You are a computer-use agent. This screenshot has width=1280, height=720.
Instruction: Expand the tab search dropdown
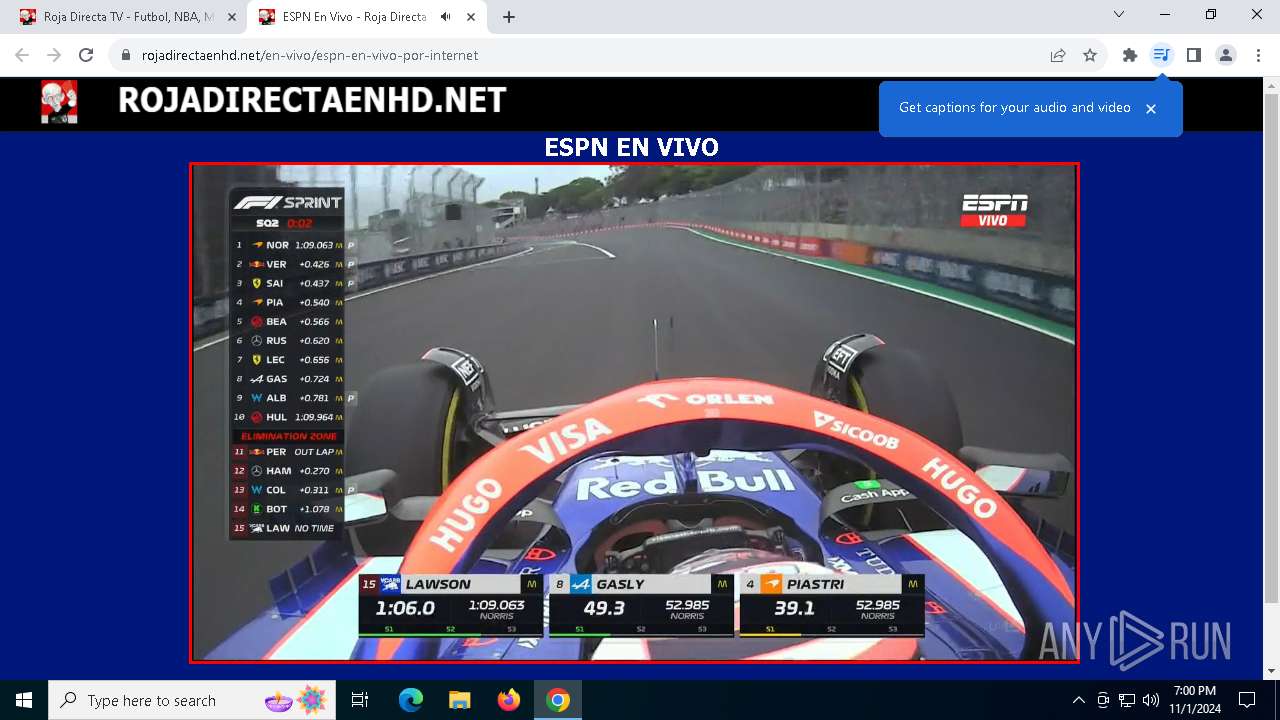[x=1119, y=14]
